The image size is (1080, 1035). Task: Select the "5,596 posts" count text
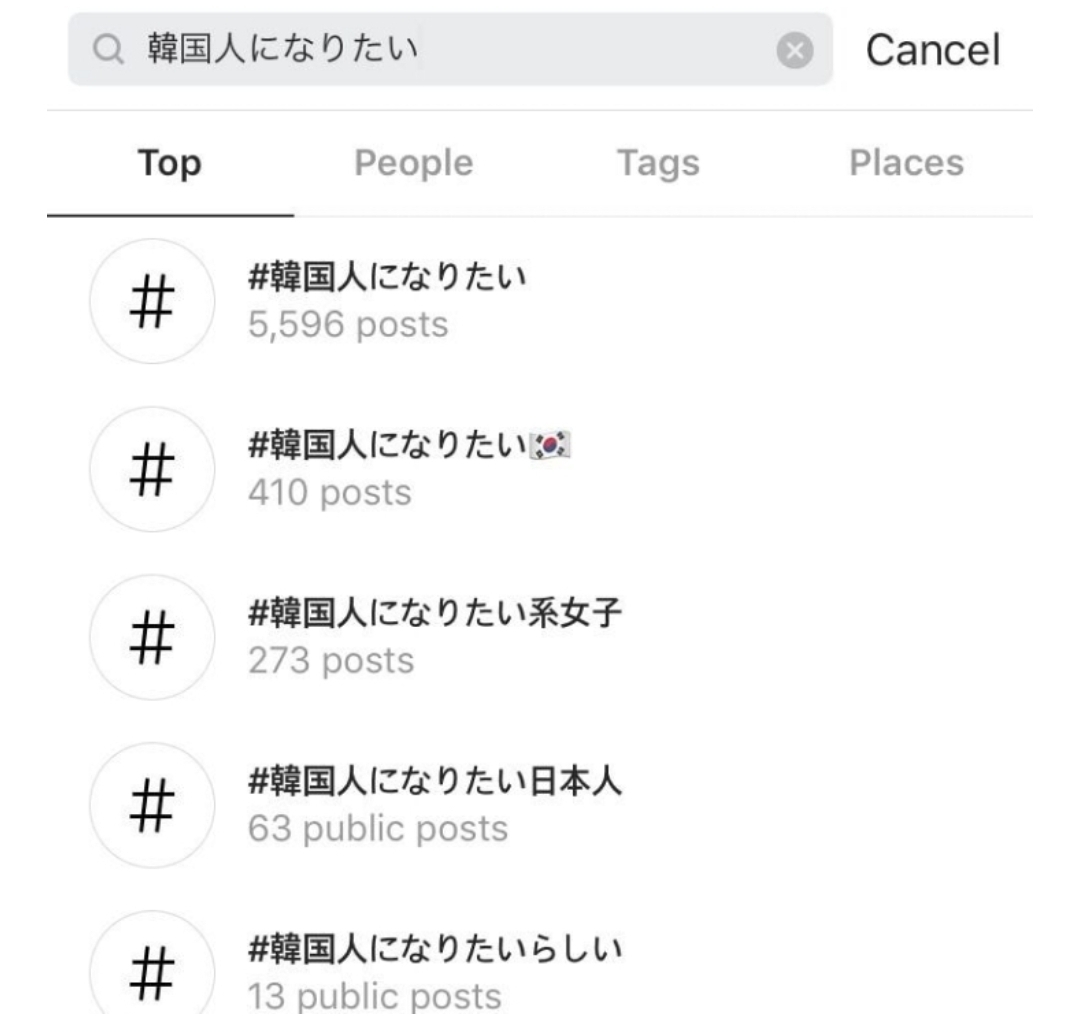pyautogui.click(x=348, y=325)
